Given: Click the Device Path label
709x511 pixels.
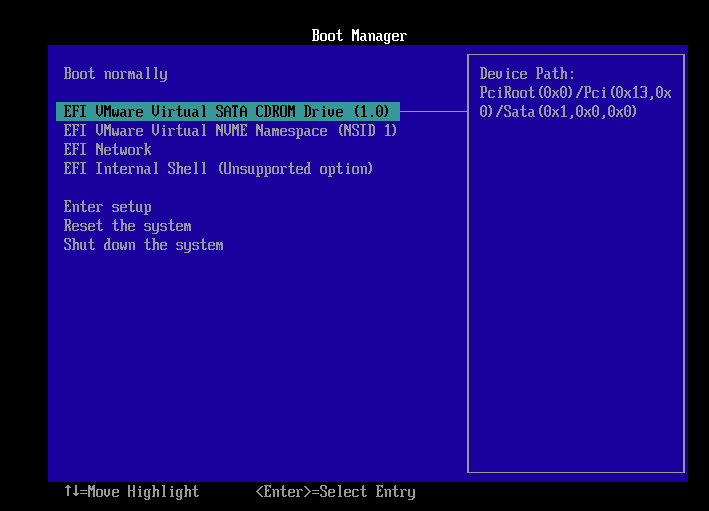Looking at the screenshot, I should click(x=527, y=74).
